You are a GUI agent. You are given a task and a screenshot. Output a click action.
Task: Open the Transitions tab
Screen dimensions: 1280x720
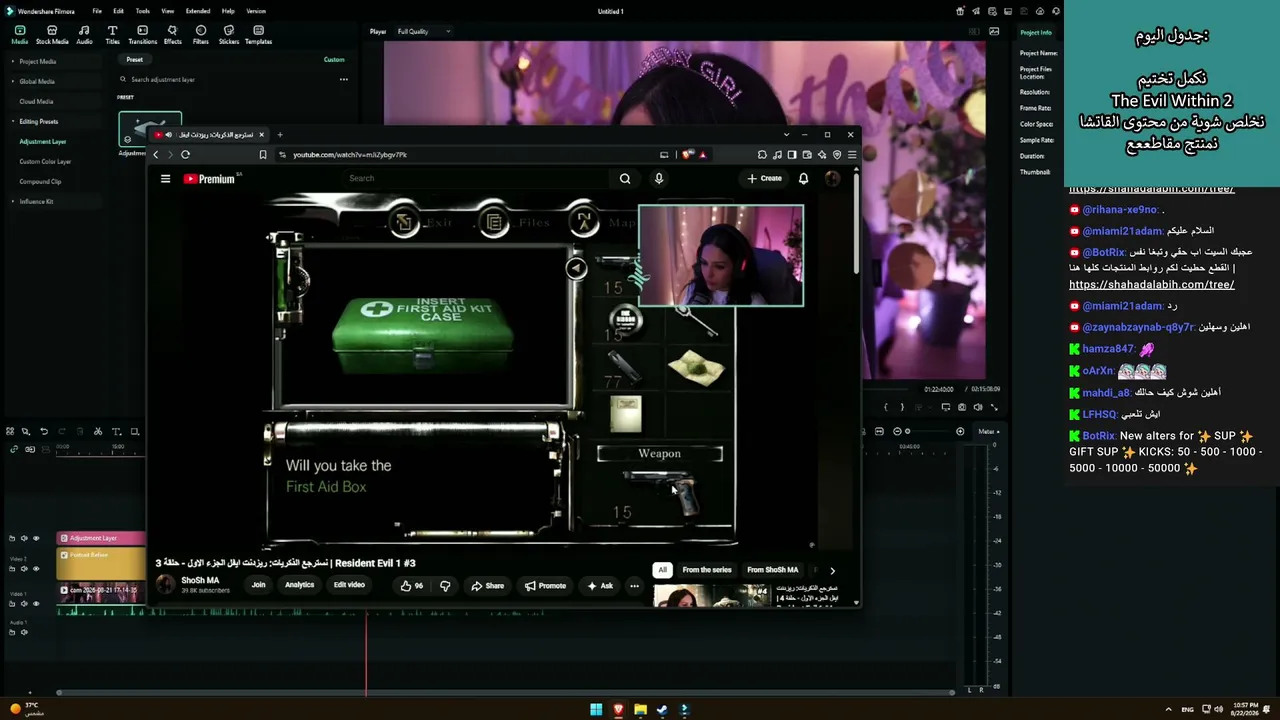click(x=142, y=35)
